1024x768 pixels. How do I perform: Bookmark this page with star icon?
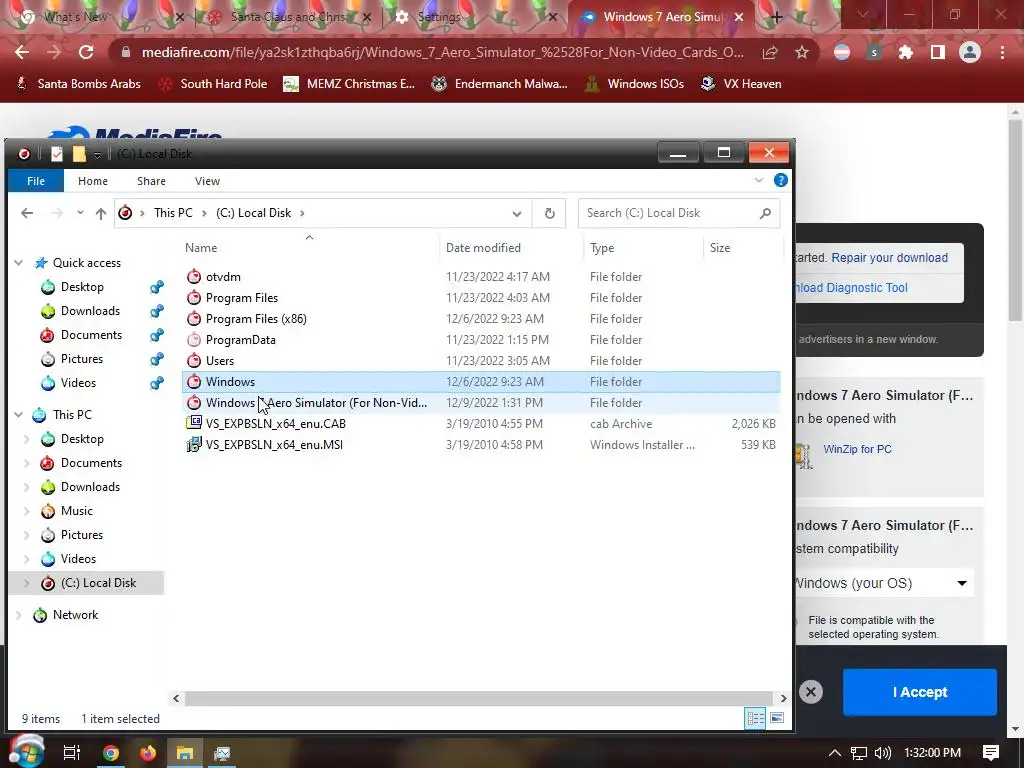(x=802, y=52)
